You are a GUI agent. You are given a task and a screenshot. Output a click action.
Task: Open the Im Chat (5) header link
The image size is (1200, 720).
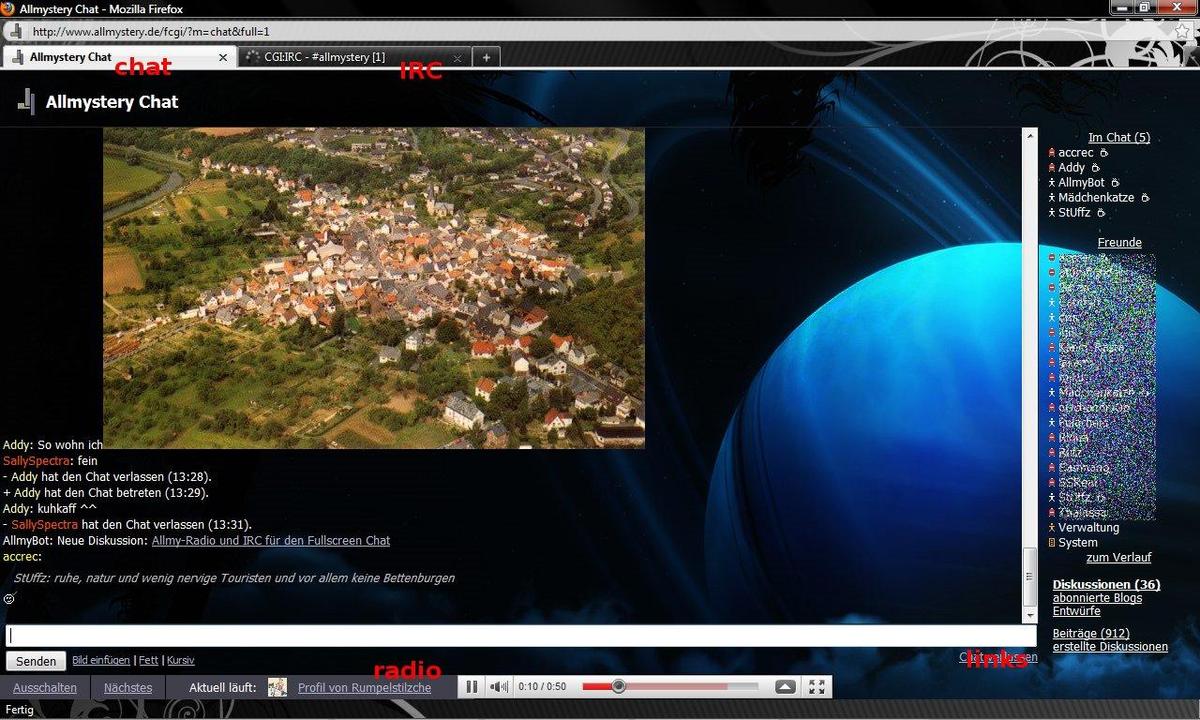click(1119, 138)
